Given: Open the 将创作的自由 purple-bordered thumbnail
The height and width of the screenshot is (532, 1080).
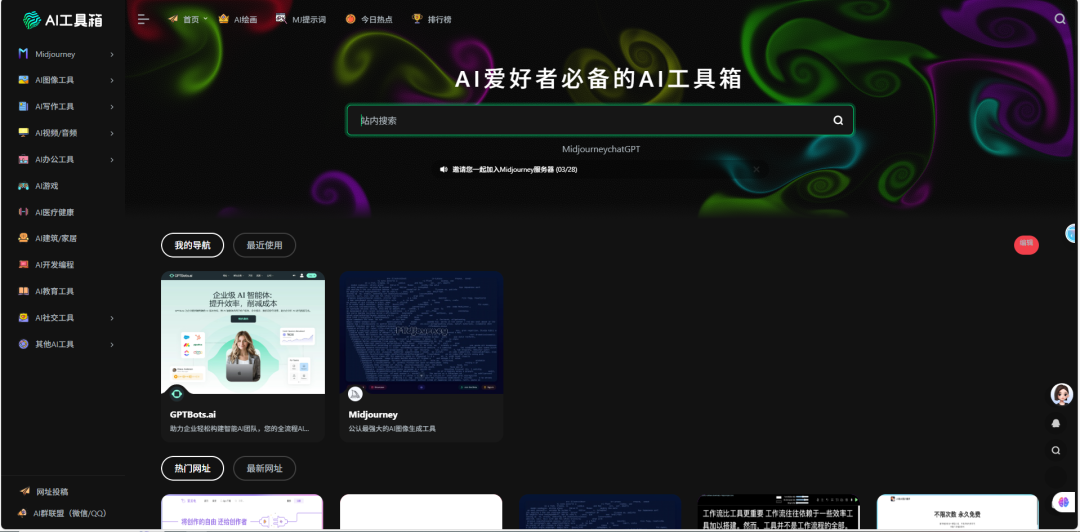Looking at the screenshot, I should click(242, 512).
